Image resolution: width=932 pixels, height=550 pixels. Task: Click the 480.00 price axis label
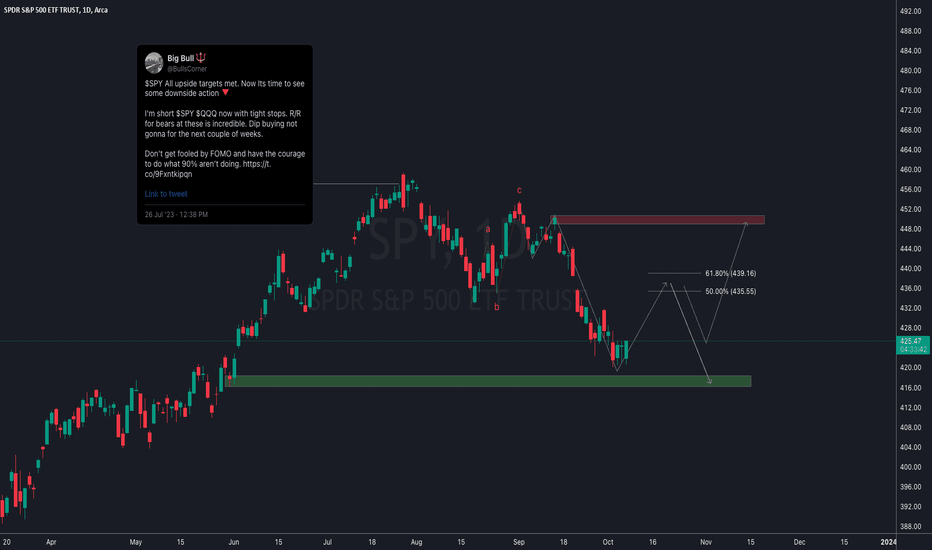point(910,71)
